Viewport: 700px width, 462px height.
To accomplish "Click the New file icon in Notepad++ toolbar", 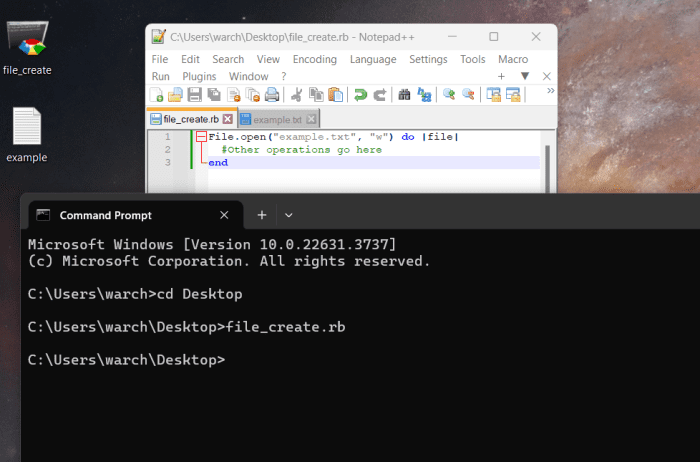I will pos(157,95).
